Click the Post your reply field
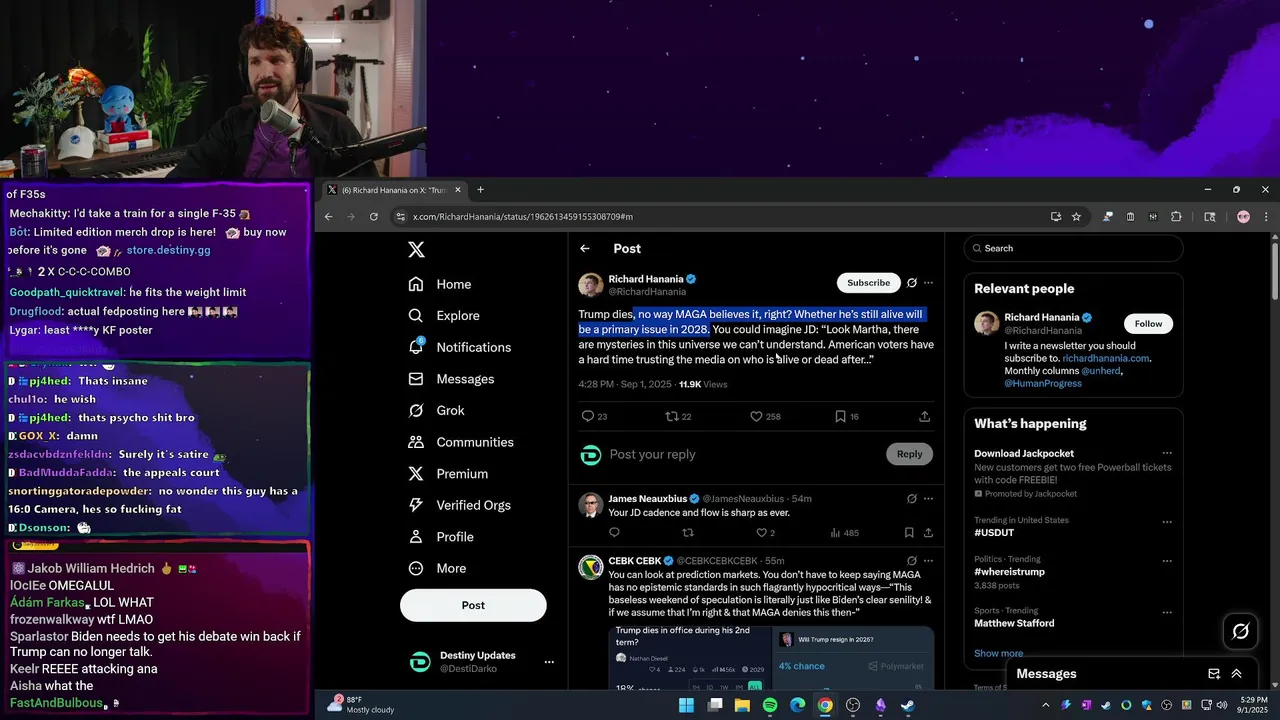The width and height of the screenshot is (1280, 720). pyautogui.click(x=742, y=454)
